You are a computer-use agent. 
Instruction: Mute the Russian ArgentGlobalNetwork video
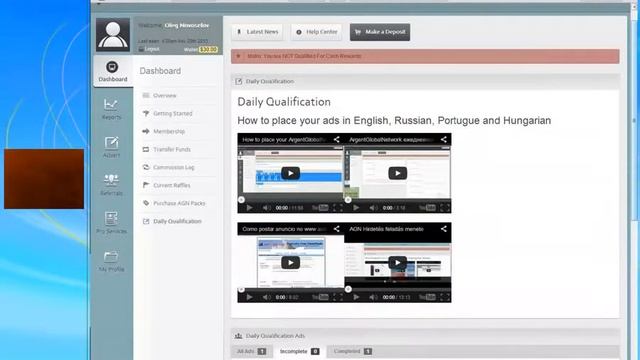pos(373,208)
